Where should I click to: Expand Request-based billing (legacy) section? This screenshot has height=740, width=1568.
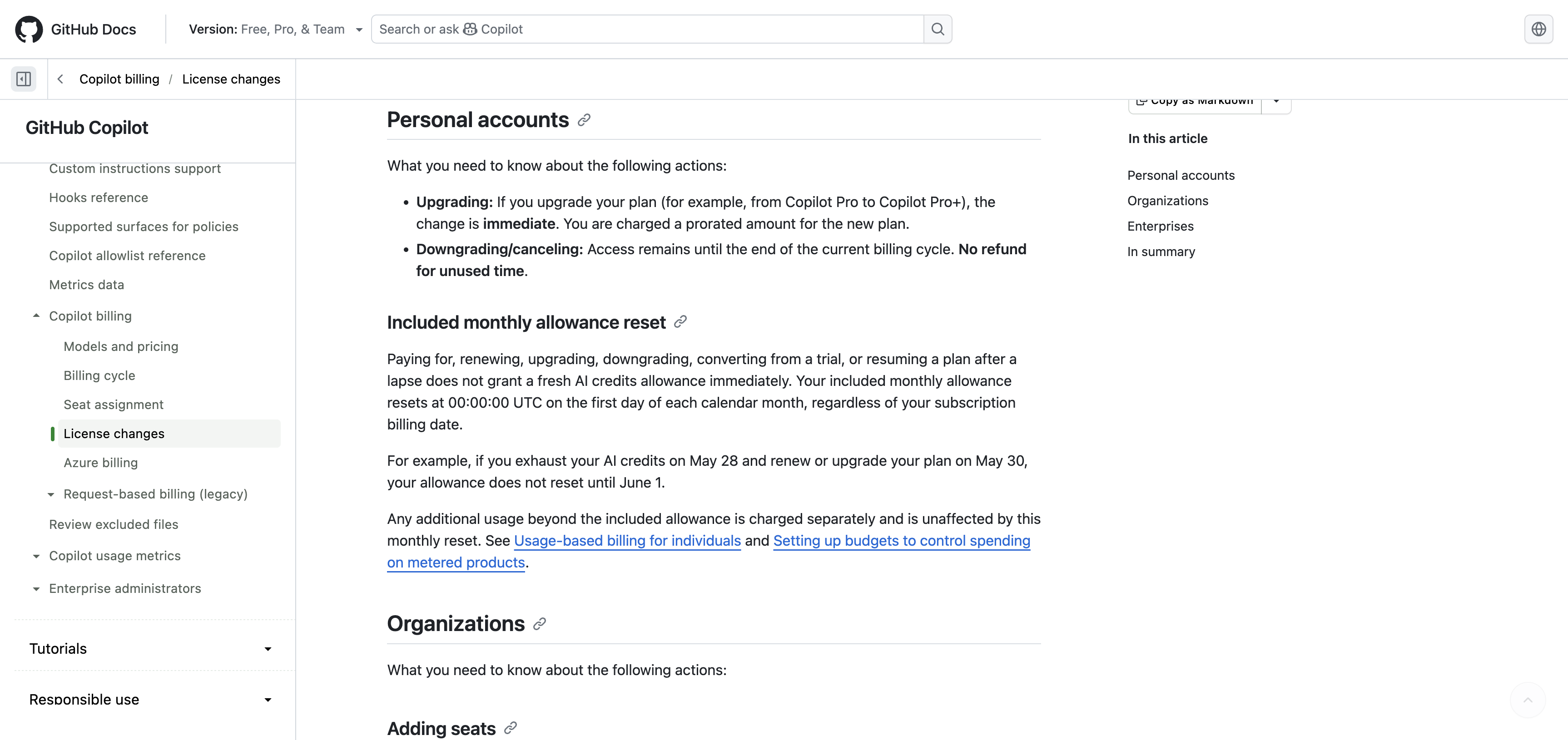pos(50,494)
